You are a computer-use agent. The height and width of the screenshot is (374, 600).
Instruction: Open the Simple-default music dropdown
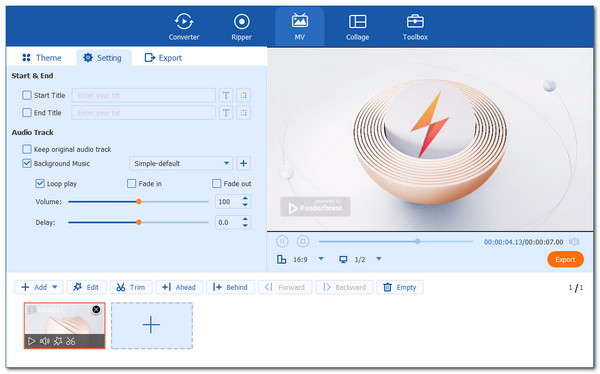[x=181, y=163]
